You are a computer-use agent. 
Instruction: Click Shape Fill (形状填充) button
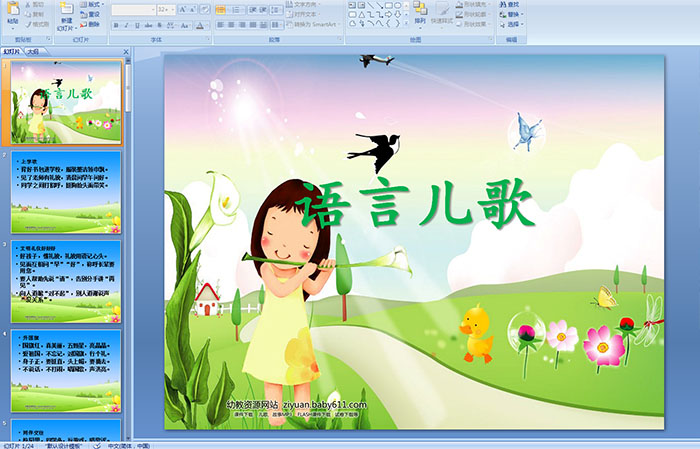tap(473, 4)
